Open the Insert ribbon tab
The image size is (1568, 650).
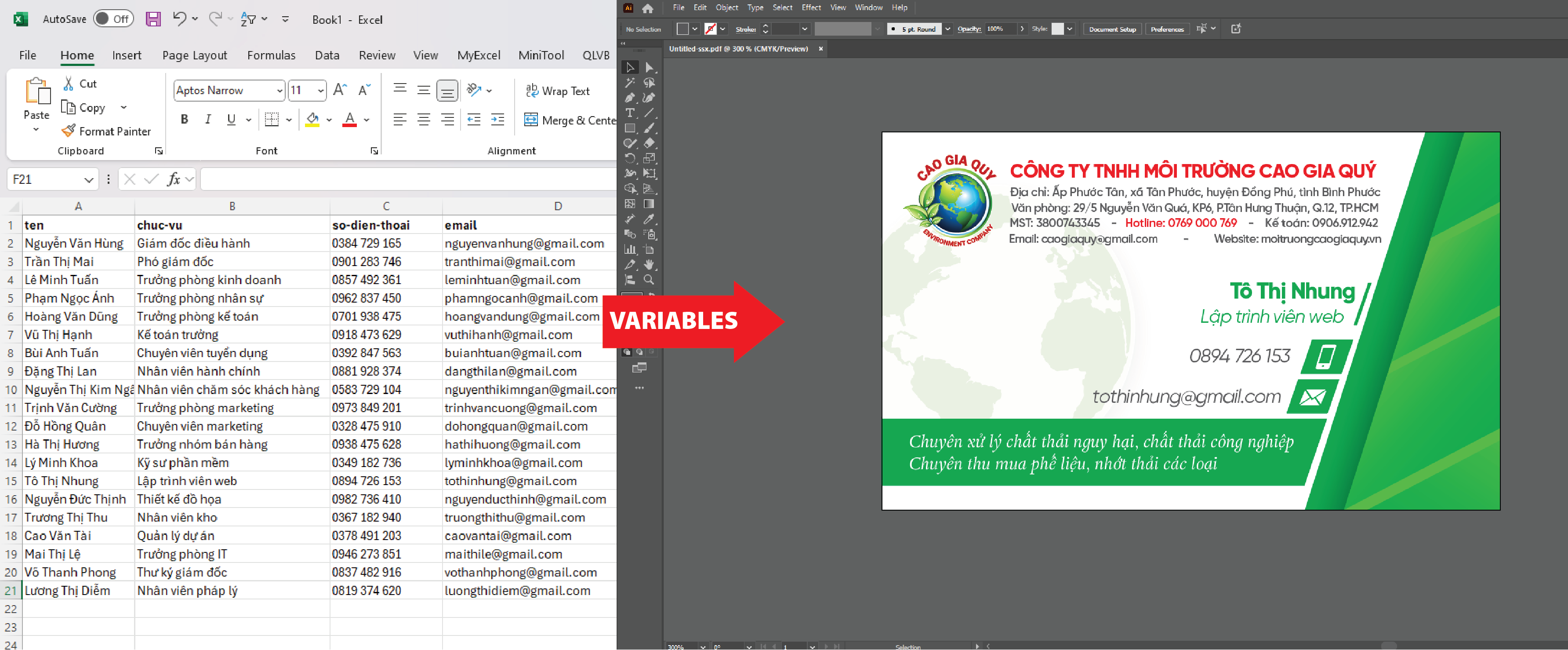coord(127,55)
